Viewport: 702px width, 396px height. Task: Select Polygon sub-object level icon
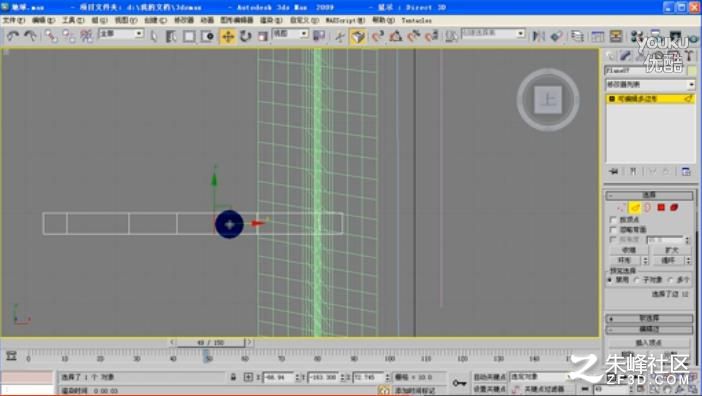tap(661, 207)
